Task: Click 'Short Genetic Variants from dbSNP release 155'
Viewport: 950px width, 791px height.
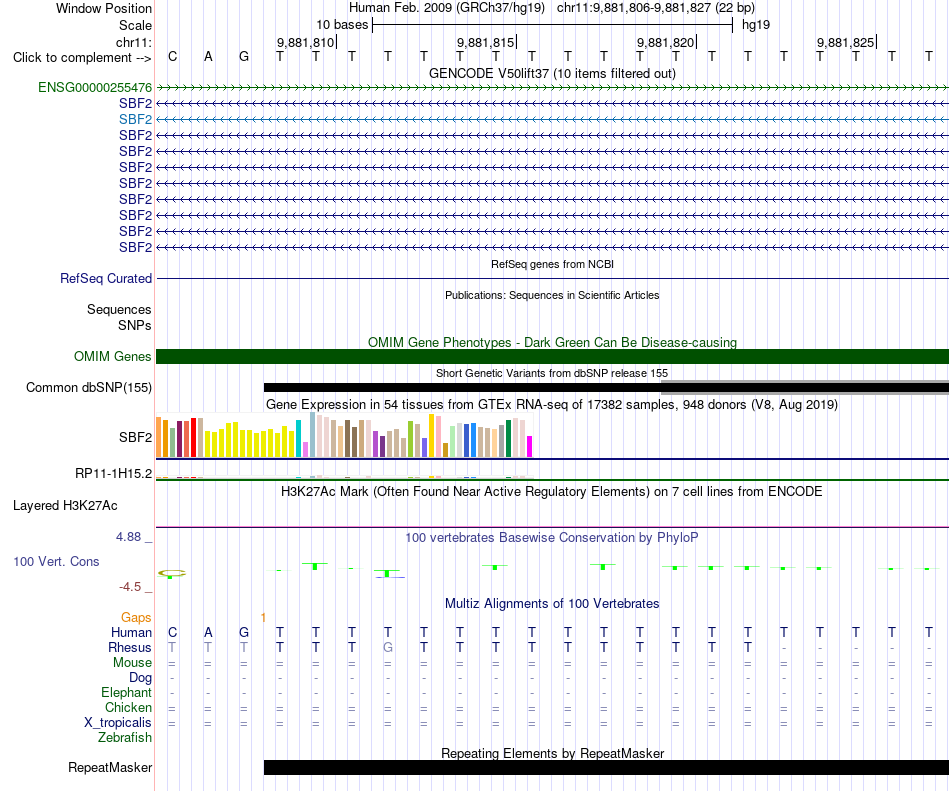Action: pyautogui.click(x=552, y=373)
